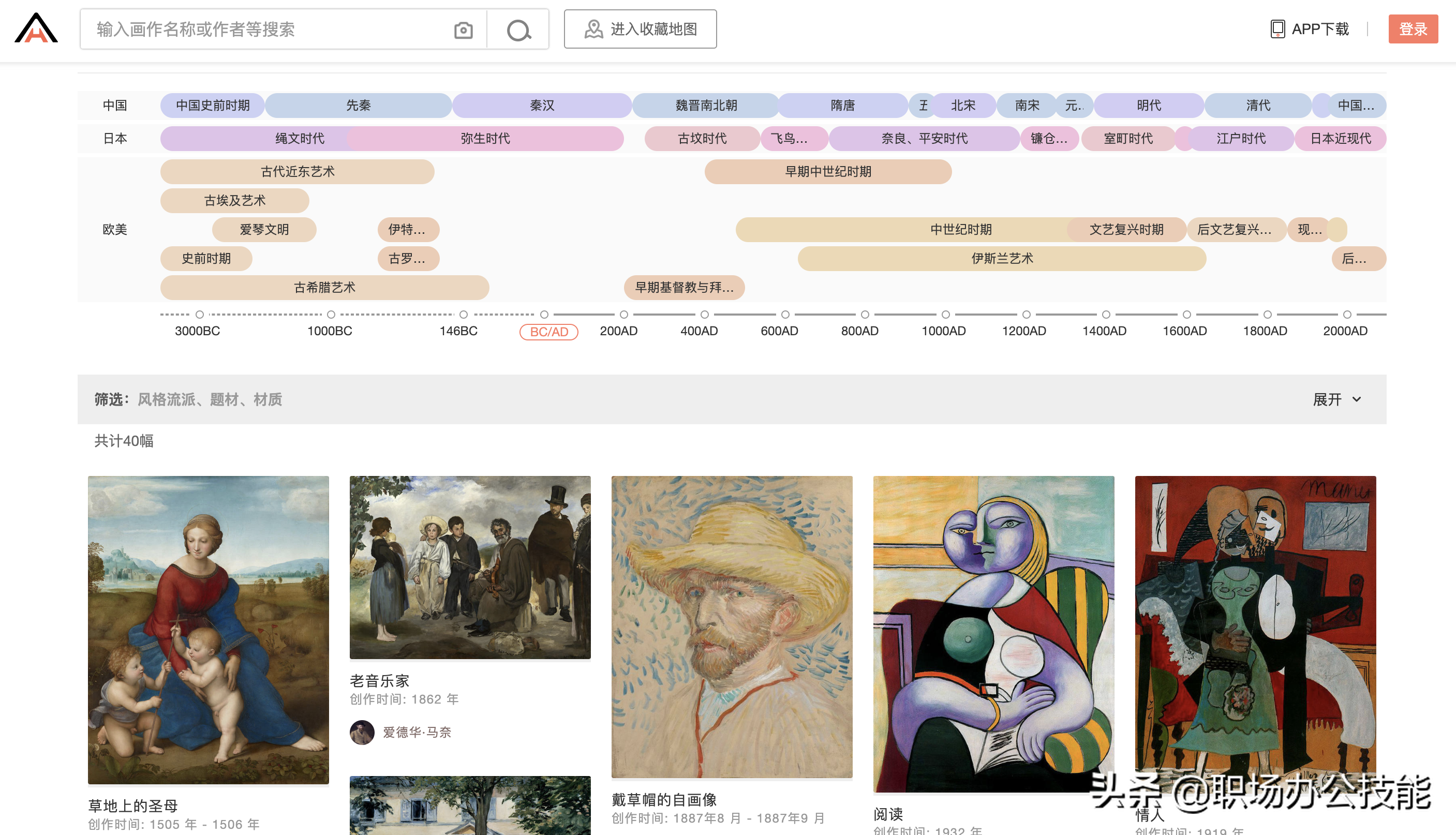1456x835 pixels.
Task: Select the 秦汉 period tag
Action: [x=542, y=106]
